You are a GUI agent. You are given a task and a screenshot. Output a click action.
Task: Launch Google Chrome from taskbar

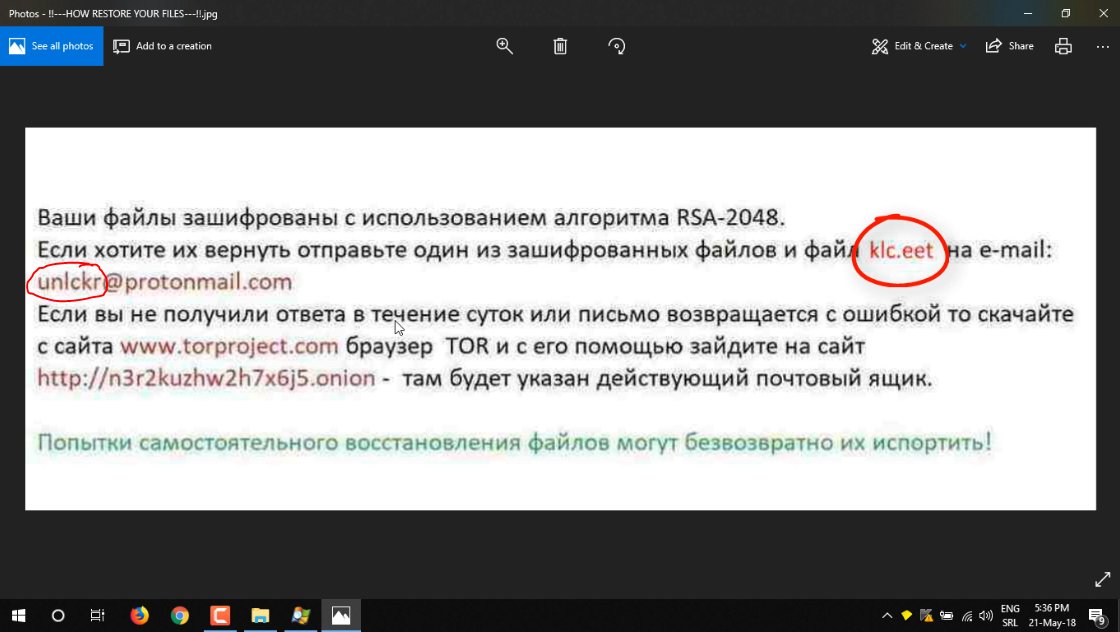[179, 616]
